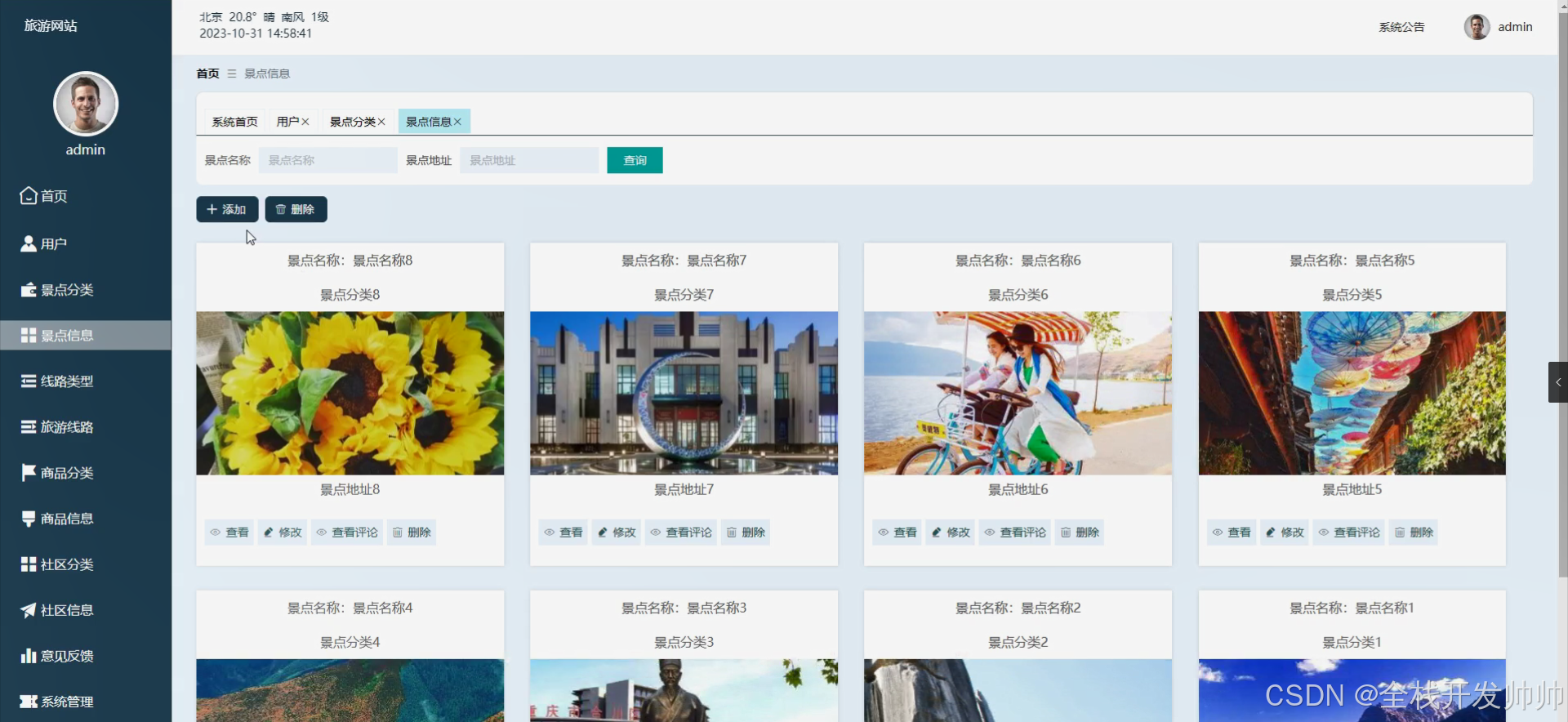View comments for 景点名称8

[346, 533]
